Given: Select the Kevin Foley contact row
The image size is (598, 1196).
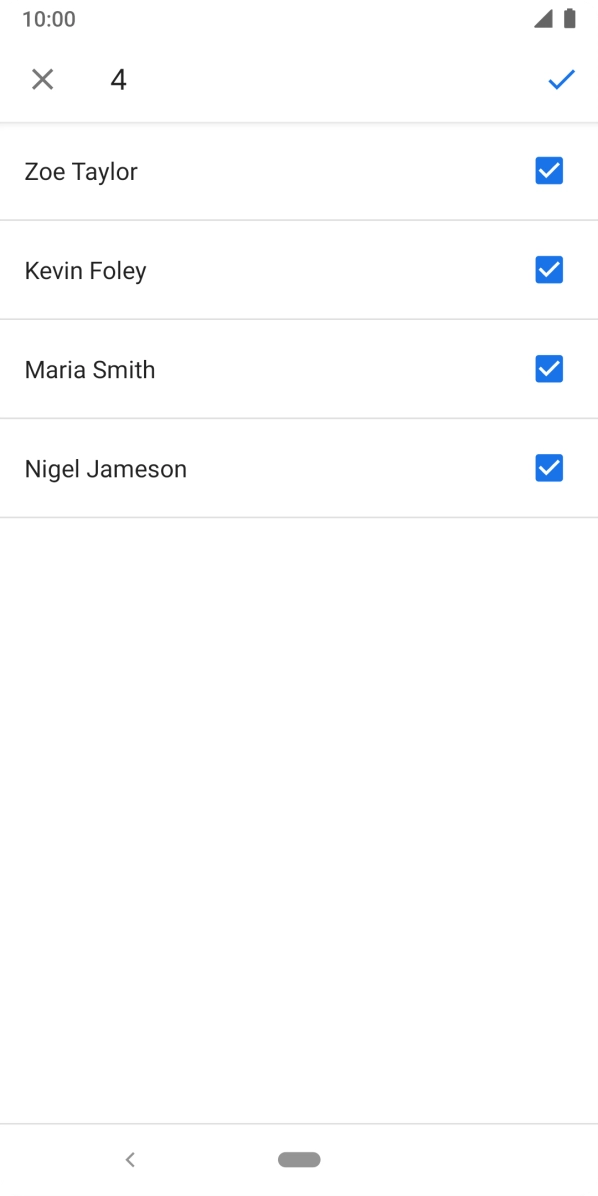Looking at the screenshot, I should (x=299, y=270).
